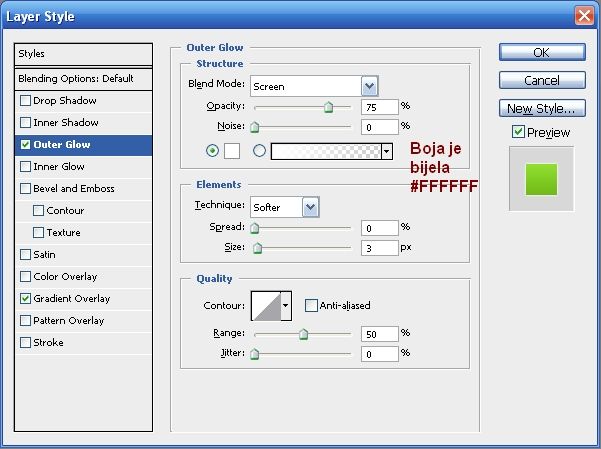Select the gradient radio button
Viewport: 601px width, 449px height.
[260, 151]
